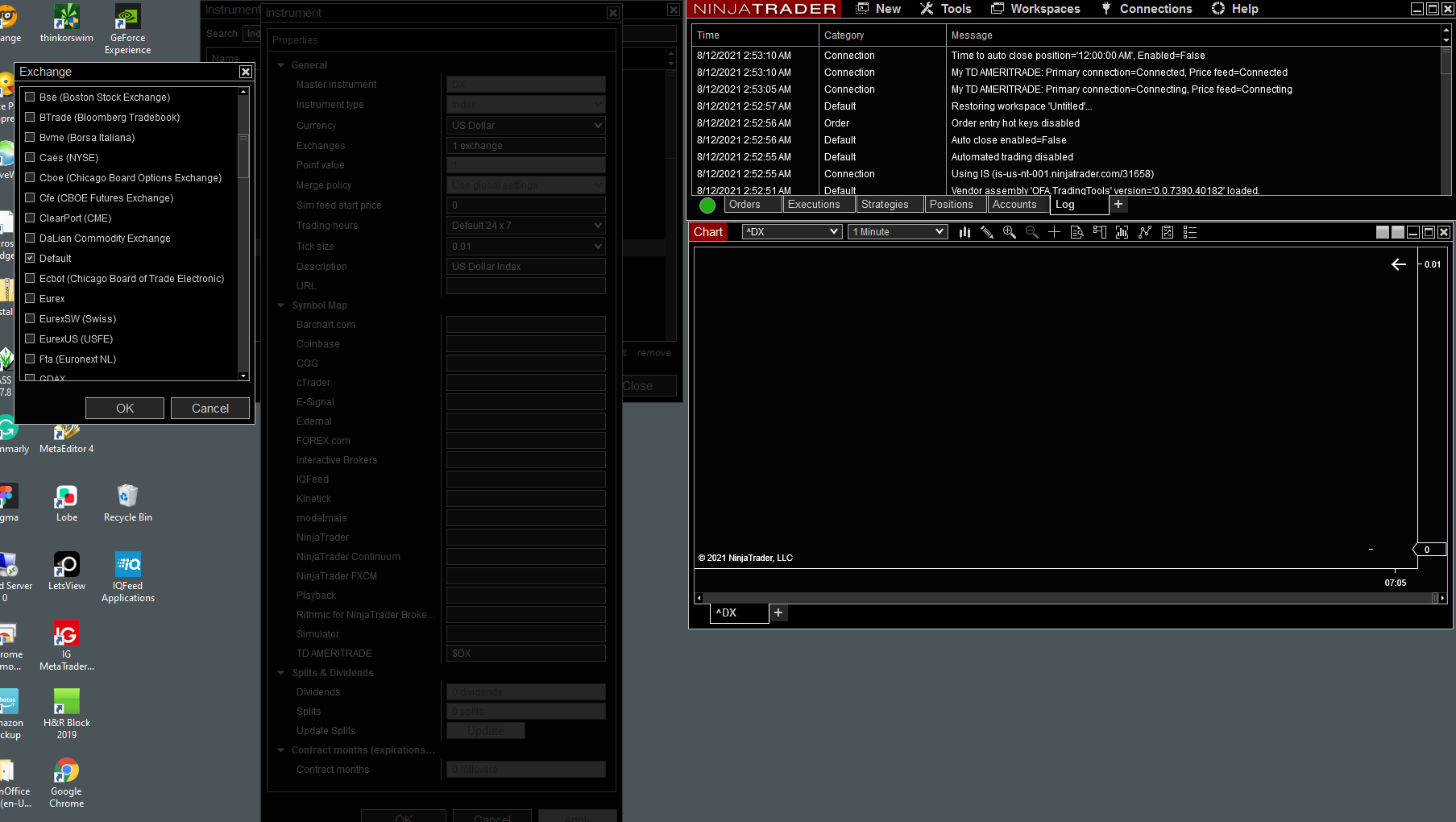Open the 1 Minute interval dropdown
Screen dimensions: 1456x822
(x=897, y=232)
